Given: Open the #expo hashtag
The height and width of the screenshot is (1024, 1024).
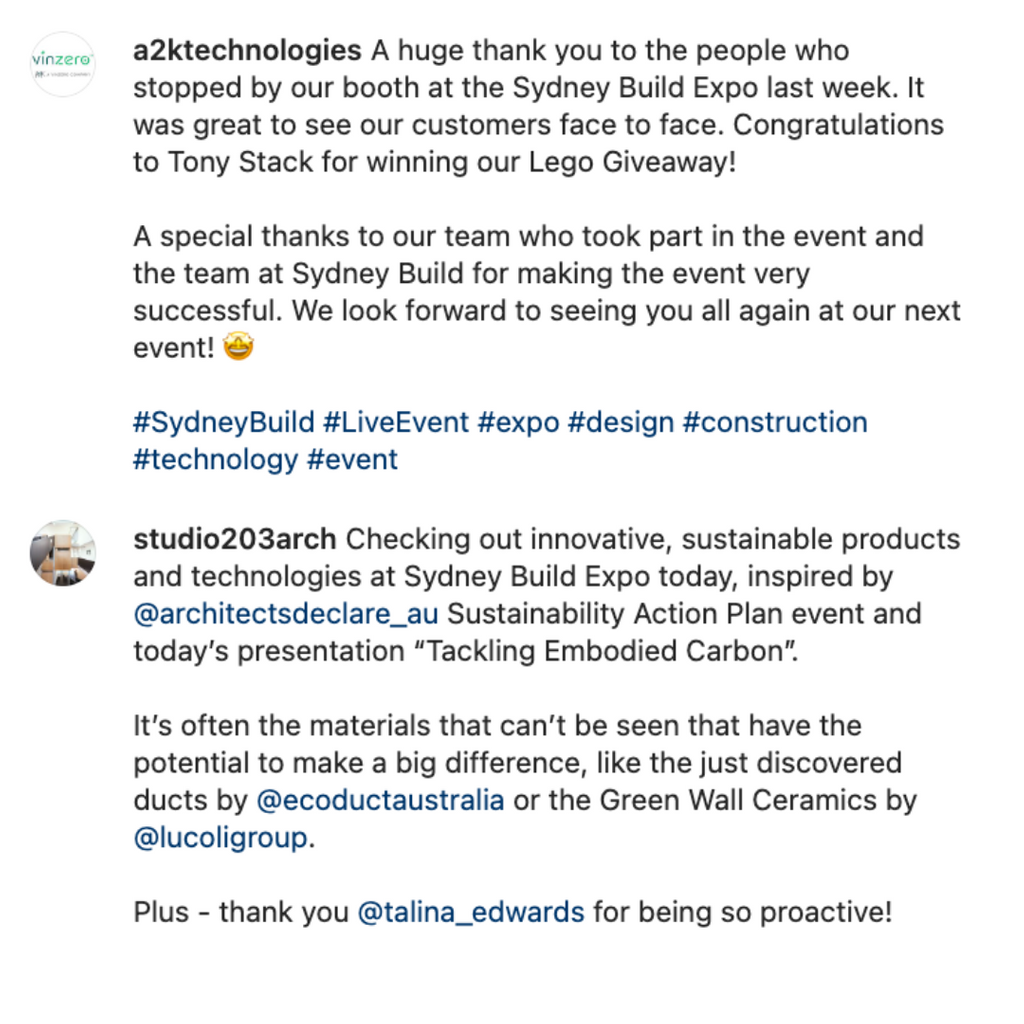Looking at the screenshot, I should (x=519, y=423).
